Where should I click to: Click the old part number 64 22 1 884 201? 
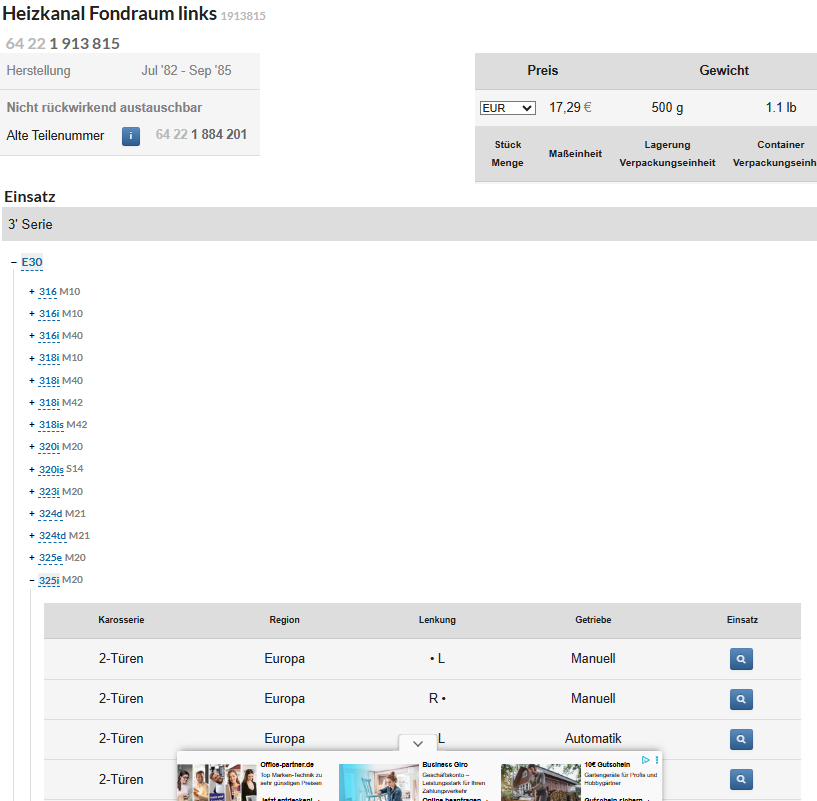tap(201, 135)
